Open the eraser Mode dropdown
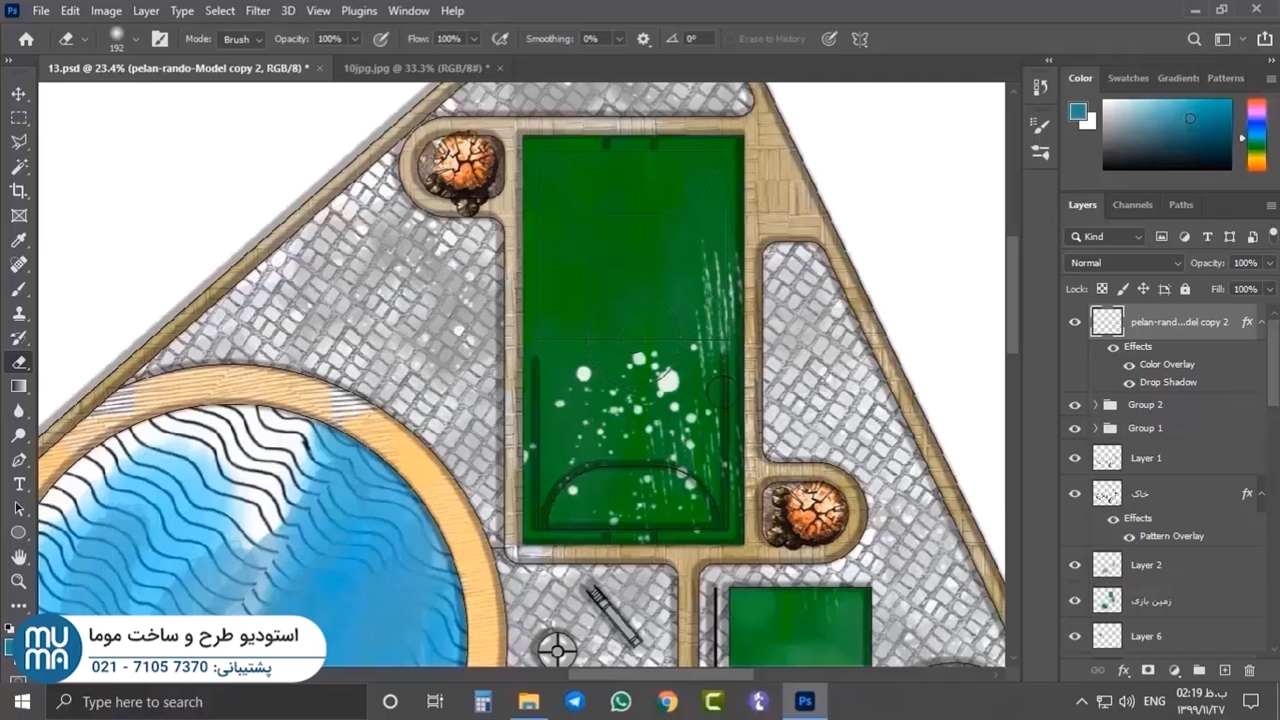The image size is (1280, 720). [x=242, y=39]
